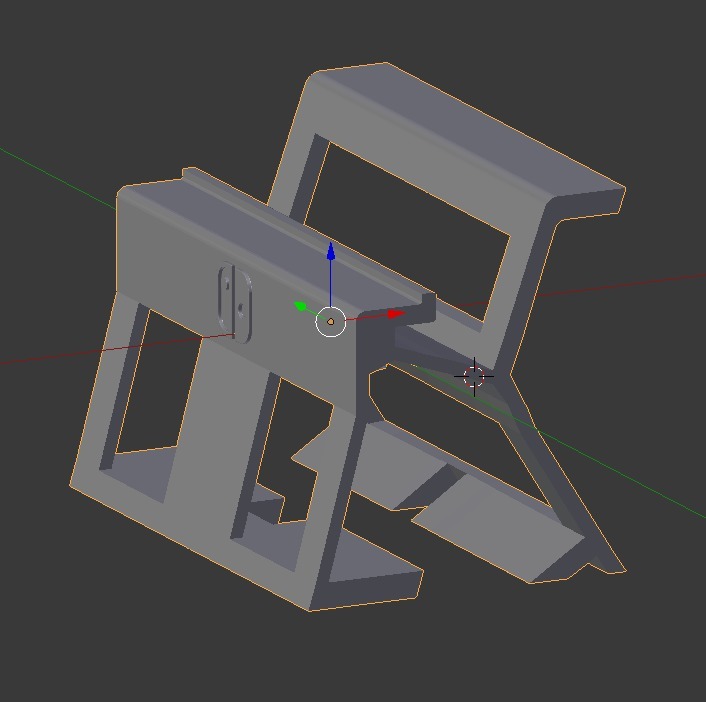Click the 3D cursor crosshair
Screen dimensions: 706x702
click(474, 376)
